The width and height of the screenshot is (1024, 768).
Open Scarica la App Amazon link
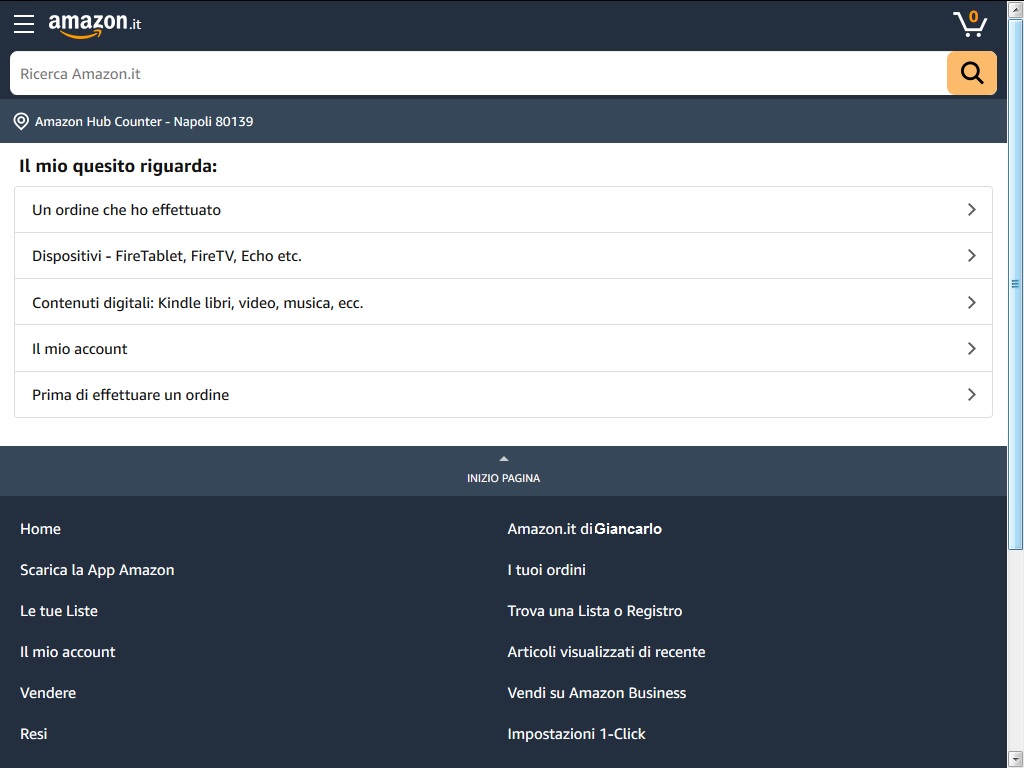97,570
